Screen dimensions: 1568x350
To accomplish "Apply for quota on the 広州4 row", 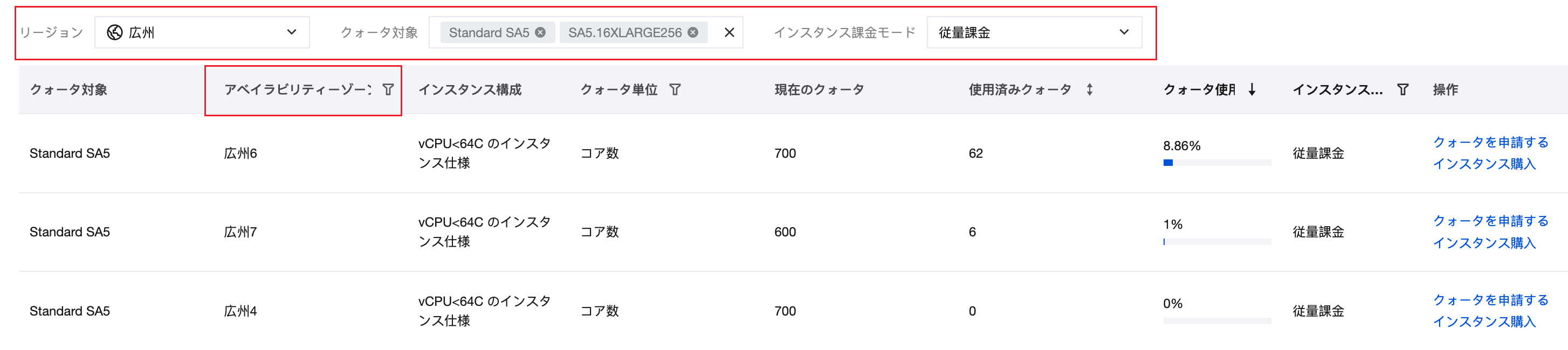I will tap(1490, 299).
